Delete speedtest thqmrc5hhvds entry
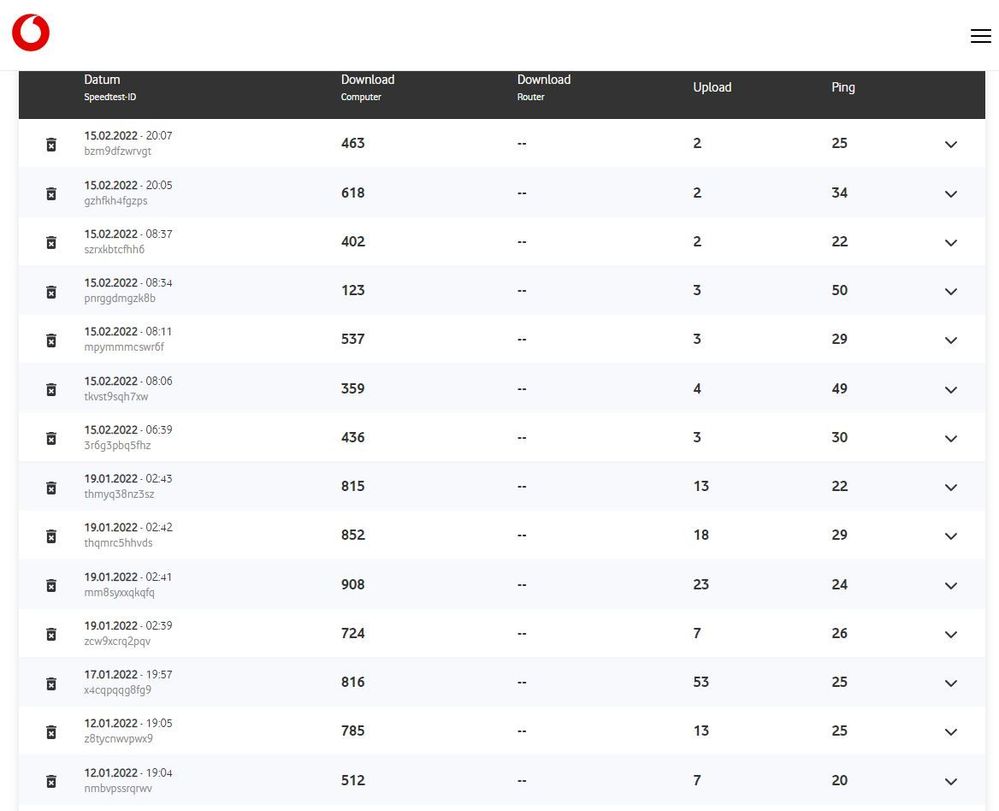Image resolution: width=999 pixels, height=811 pixels. tap(52, 536)
